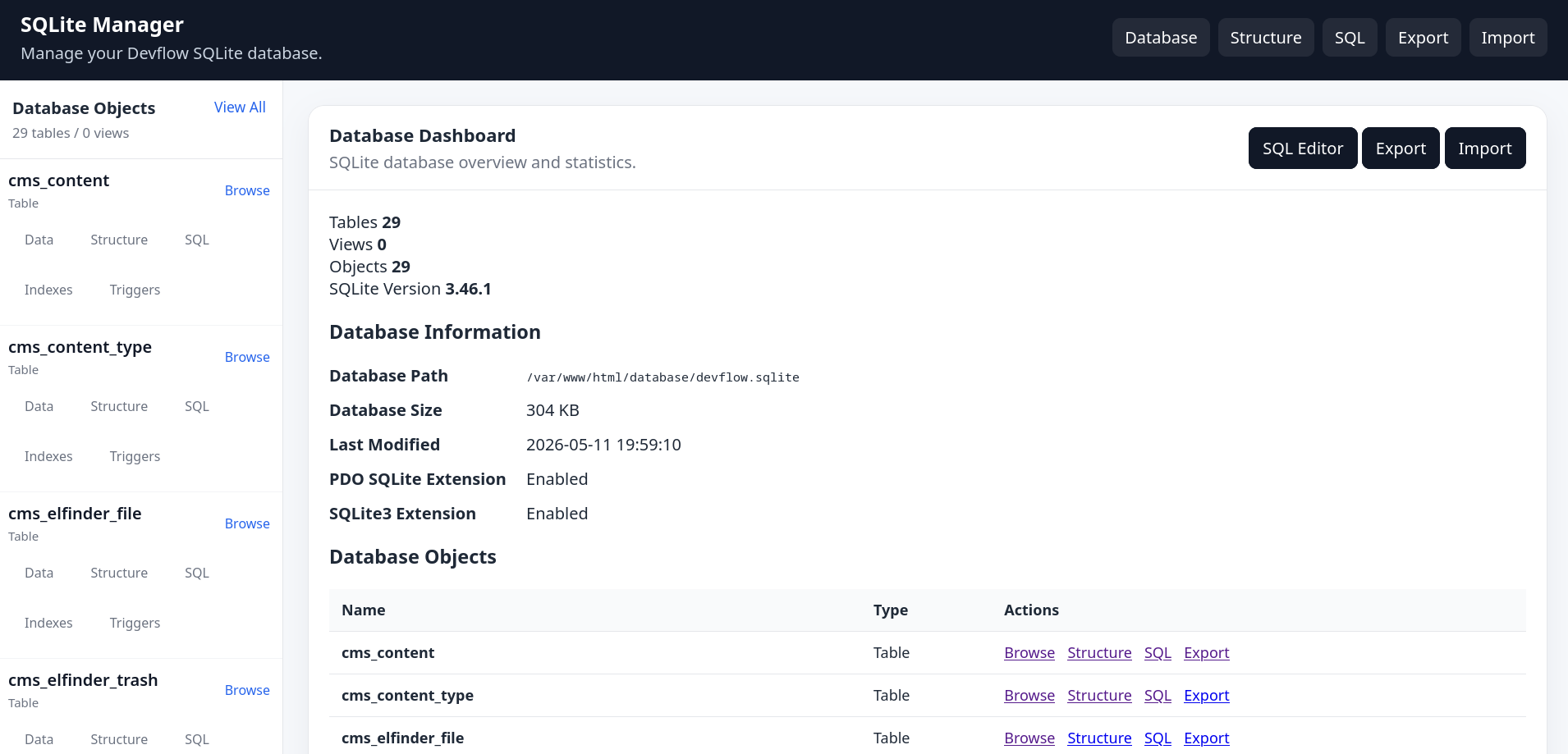Image resolution: width=1568 pixels, height=754 pixels.
Task: Click the cms_elfinder_file name in objects table
Action: pos(402,738)
